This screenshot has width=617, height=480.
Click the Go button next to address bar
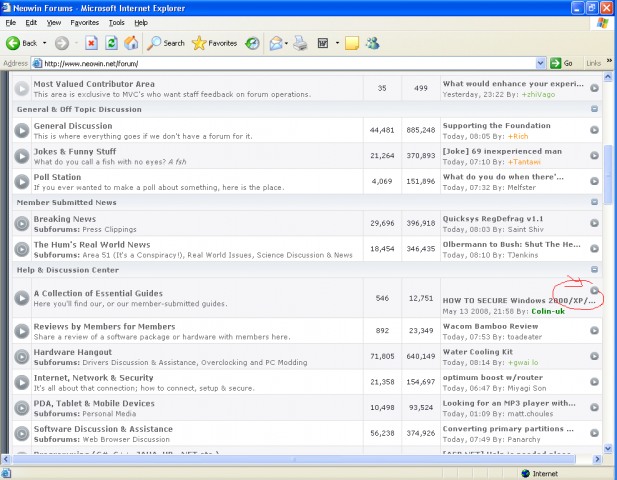(562, 63)
